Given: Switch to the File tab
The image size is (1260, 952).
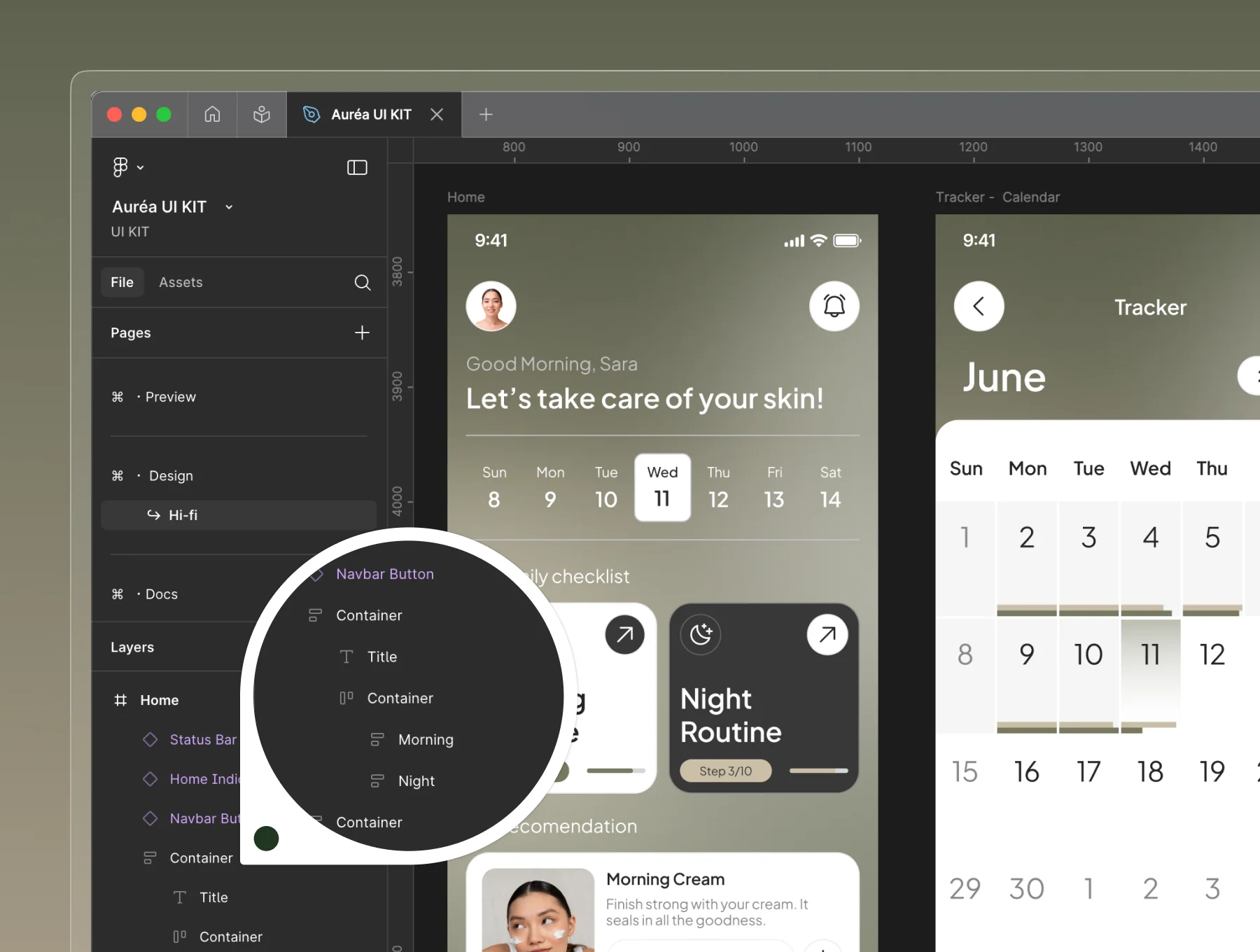Looking at the screenshot, I should pos(122,282).
